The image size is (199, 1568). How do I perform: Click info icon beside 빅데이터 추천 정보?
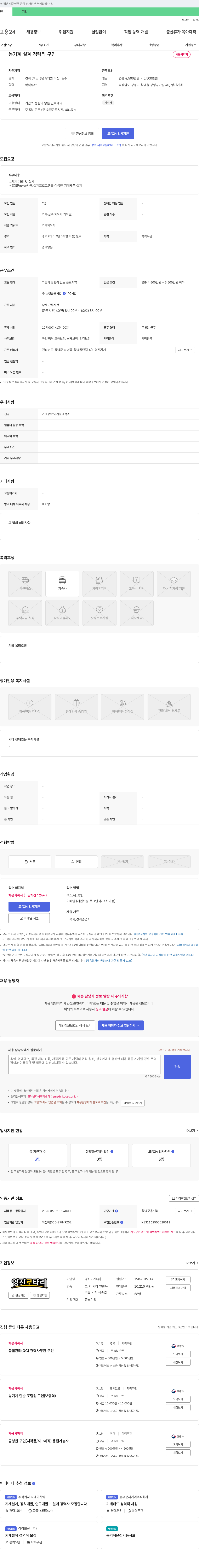pyautogui.click(x=33, y=1483)
